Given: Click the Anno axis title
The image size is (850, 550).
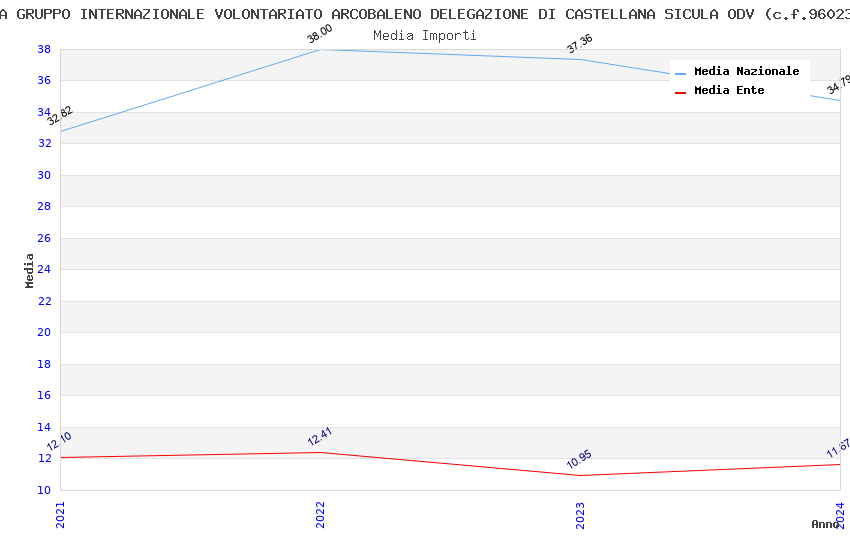Looking at the screenshot, I should click(825, 524).
